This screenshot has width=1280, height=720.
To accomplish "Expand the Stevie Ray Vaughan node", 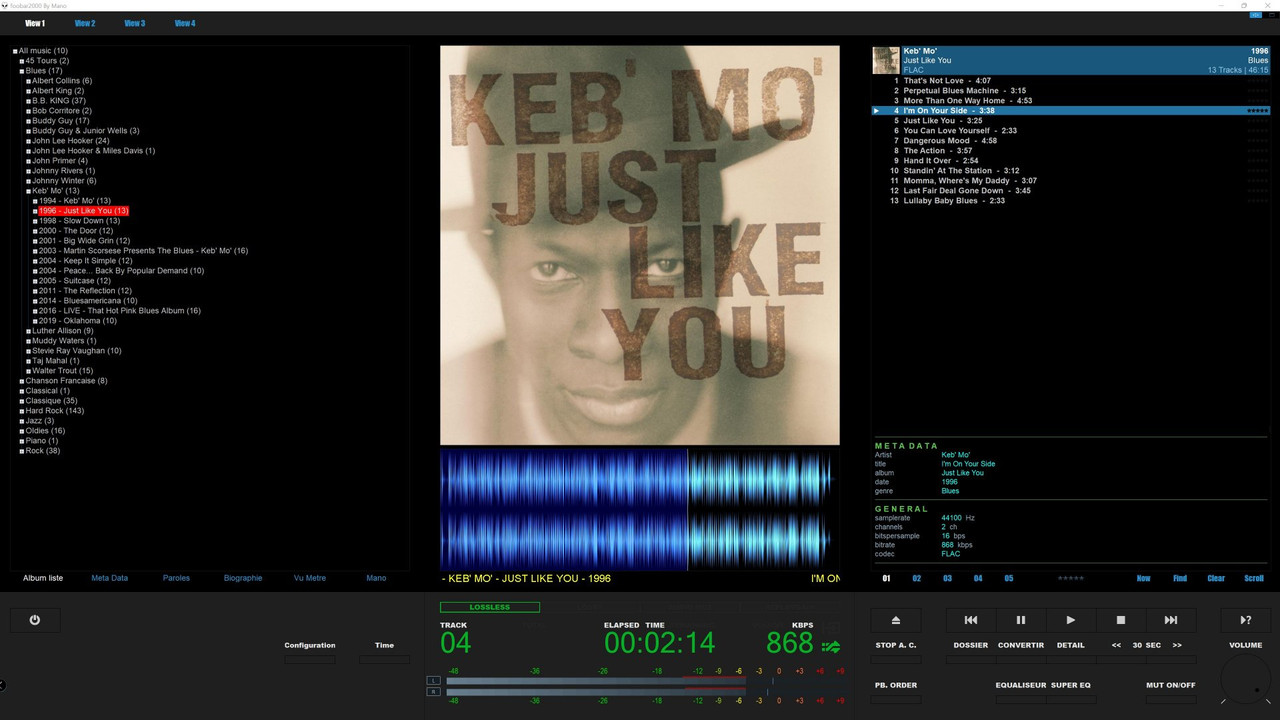I will (29, 351).
